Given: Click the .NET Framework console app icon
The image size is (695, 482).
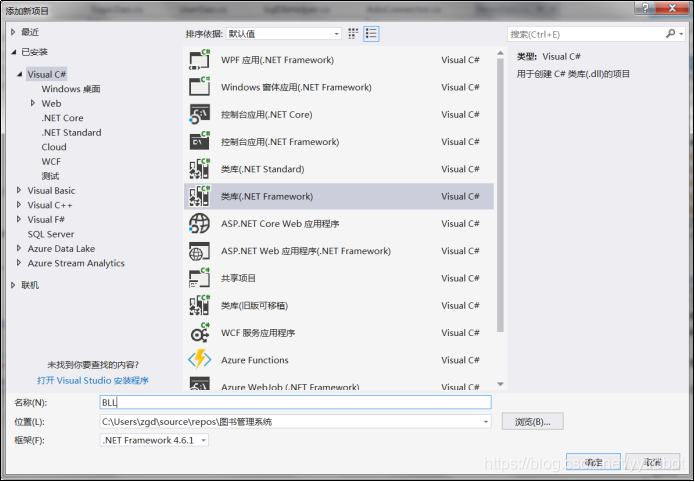Looking at the screenshot, I should click(199, 141).
